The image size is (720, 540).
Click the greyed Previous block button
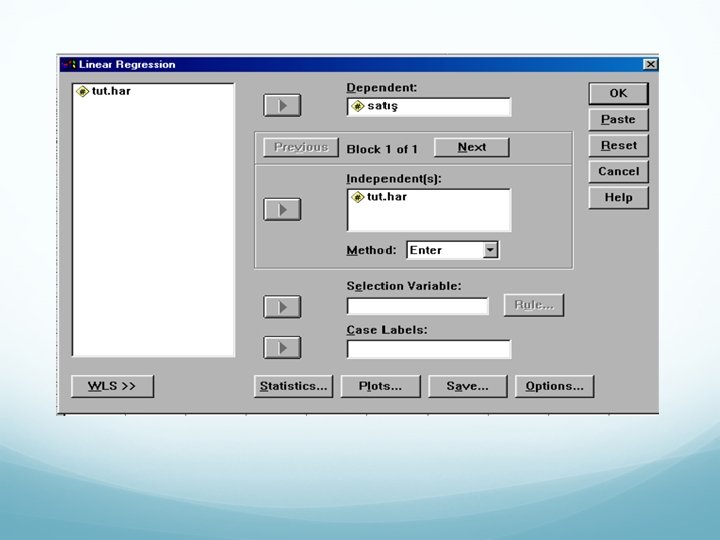pyautogui.click(x=301, y=147)
